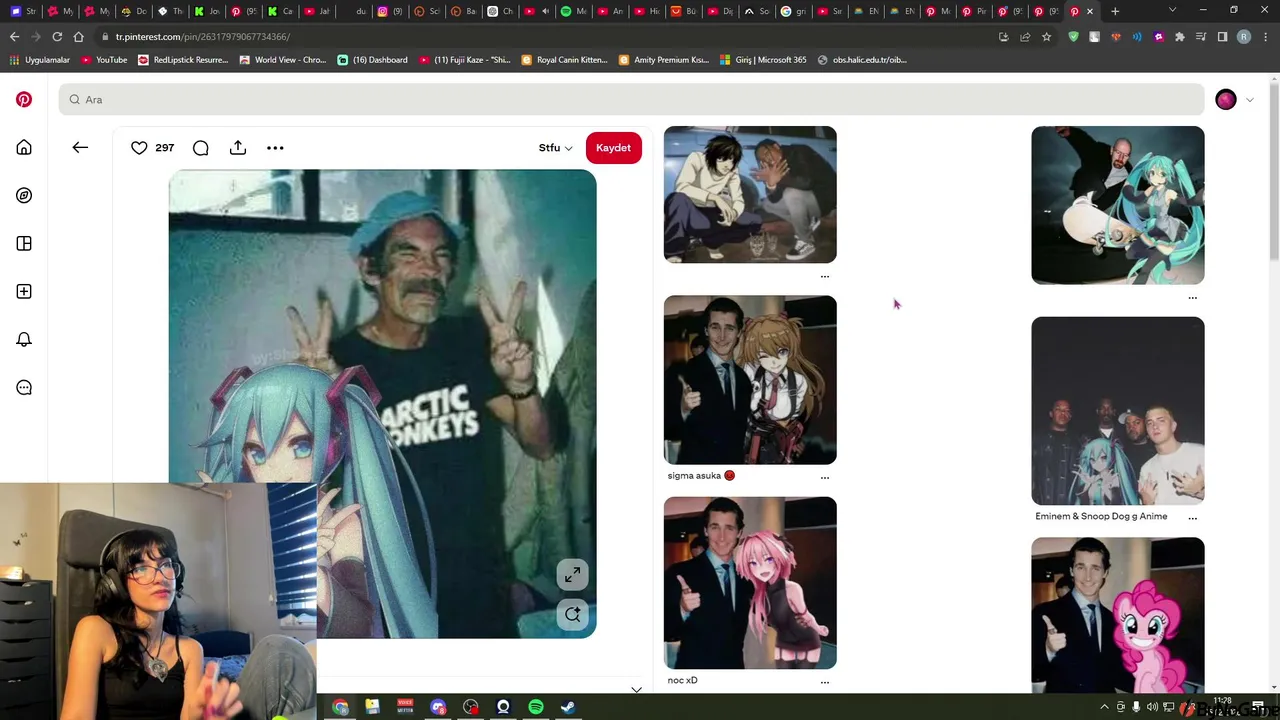Open notifications bell in the sidebar
The image size is (1280, 720).
click(24, 339)
